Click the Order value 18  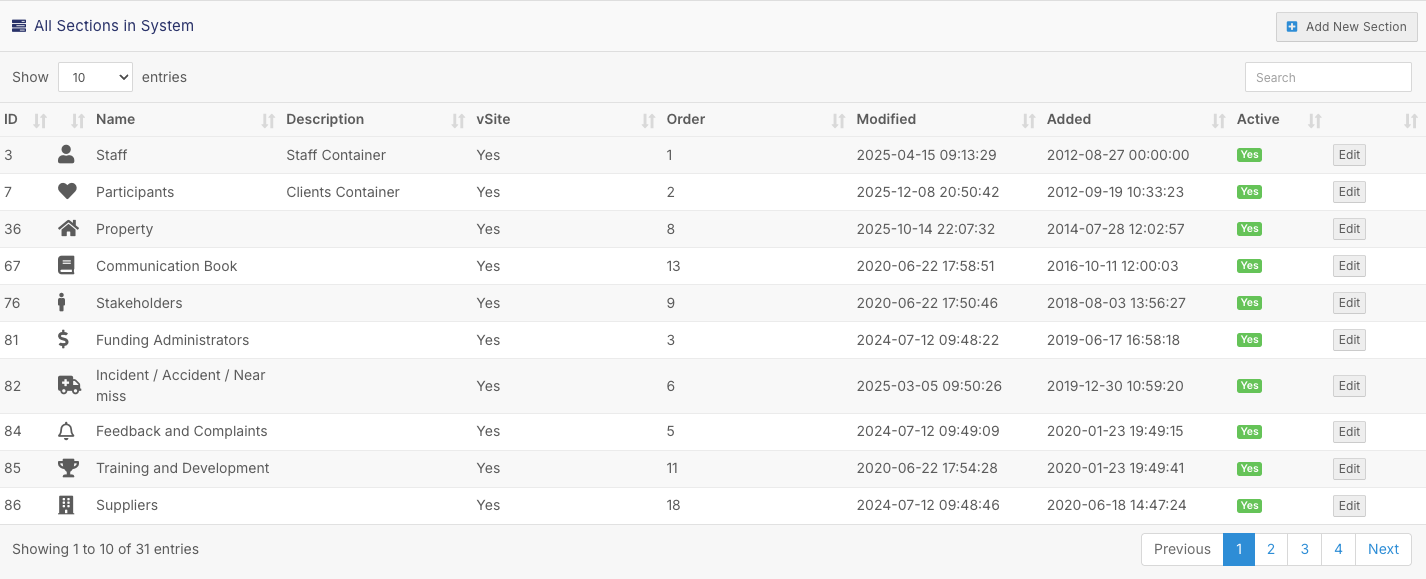[x=674, y=505]
